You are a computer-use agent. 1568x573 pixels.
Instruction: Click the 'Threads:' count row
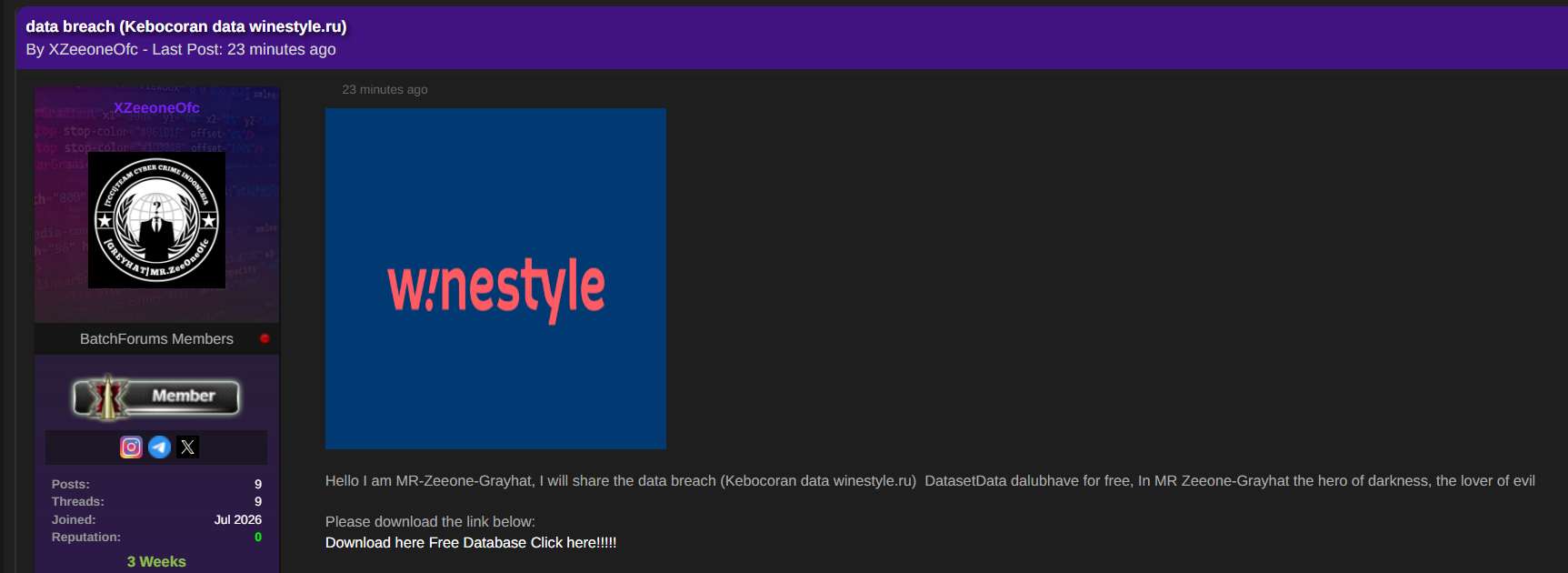click(156, 501)
